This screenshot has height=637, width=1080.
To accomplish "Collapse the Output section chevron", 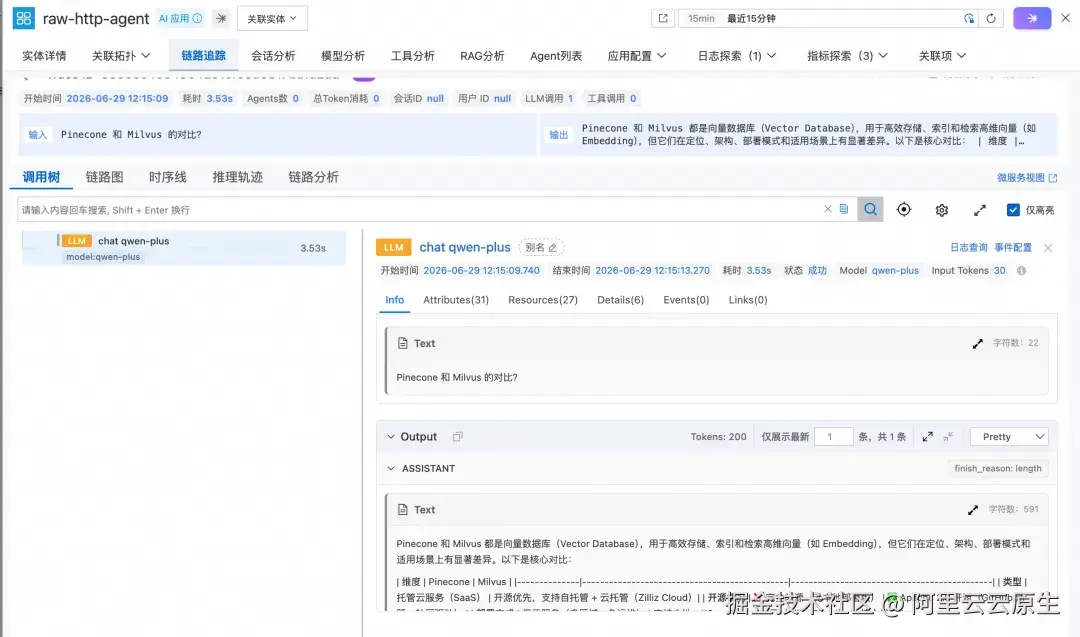I will (x=391, y=437).
